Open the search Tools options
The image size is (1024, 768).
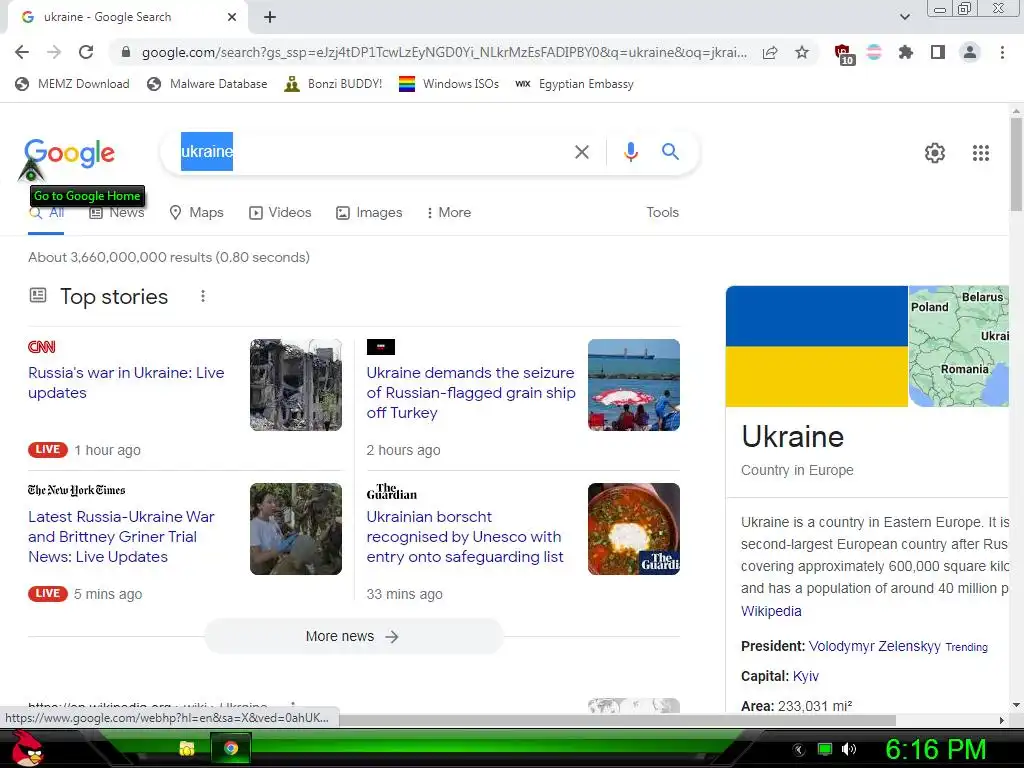click(x=662, y=212)
